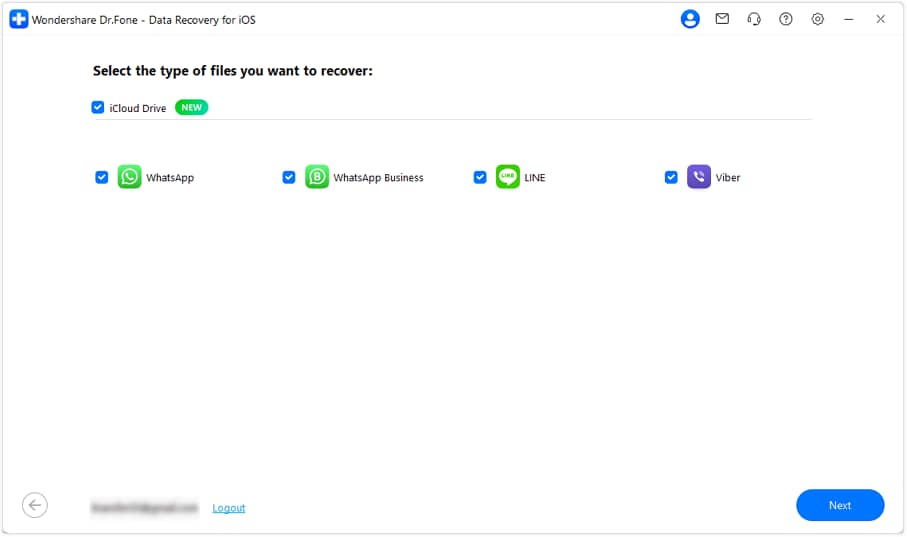Screen dimensions: 907x537
Task: Close the Dr.Fone window
Action: pyautogui.click(x=880, y=19)
